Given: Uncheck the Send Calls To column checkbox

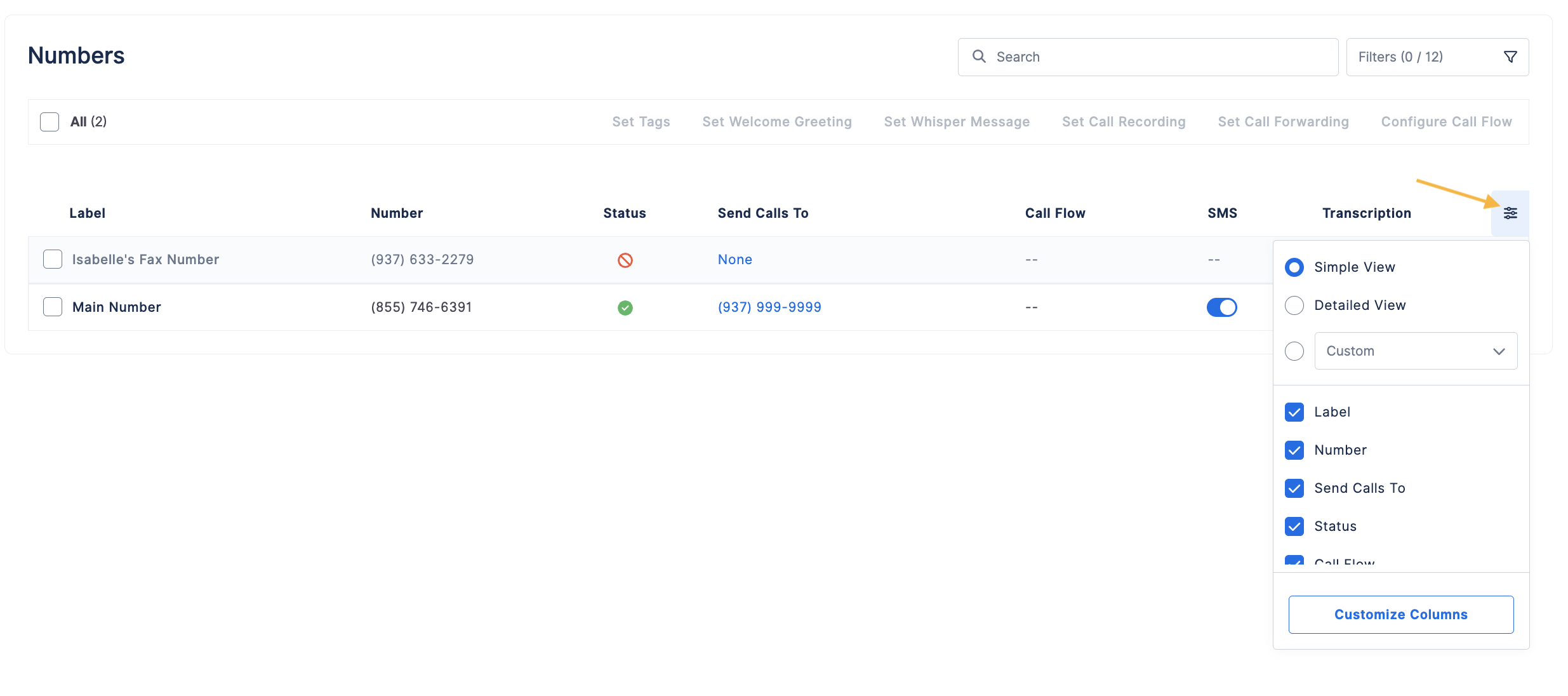Looking at the screenshot, I should click(1294, 488).
